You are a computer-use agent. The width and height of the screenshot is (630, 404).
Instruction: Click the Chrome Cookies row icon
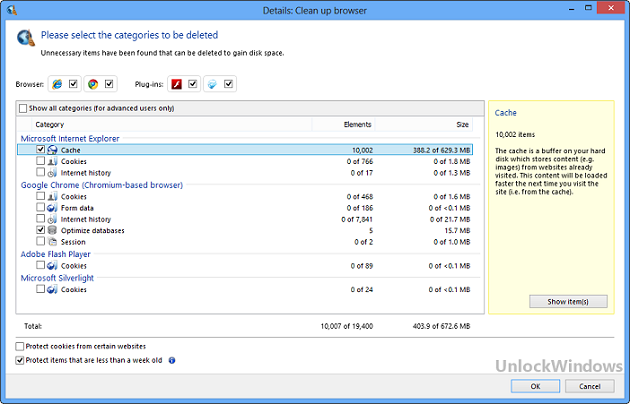point(52,197)
